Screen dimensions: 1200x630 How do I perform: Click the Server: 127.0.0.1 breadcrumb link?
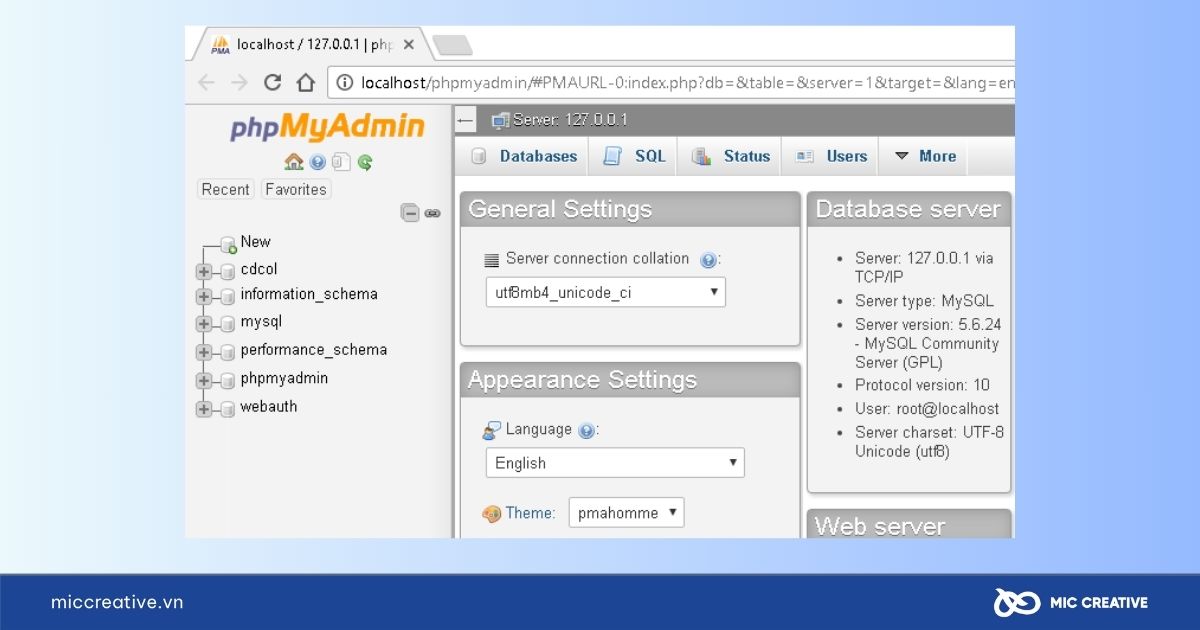pyautogui.click(x=570, y=120)
